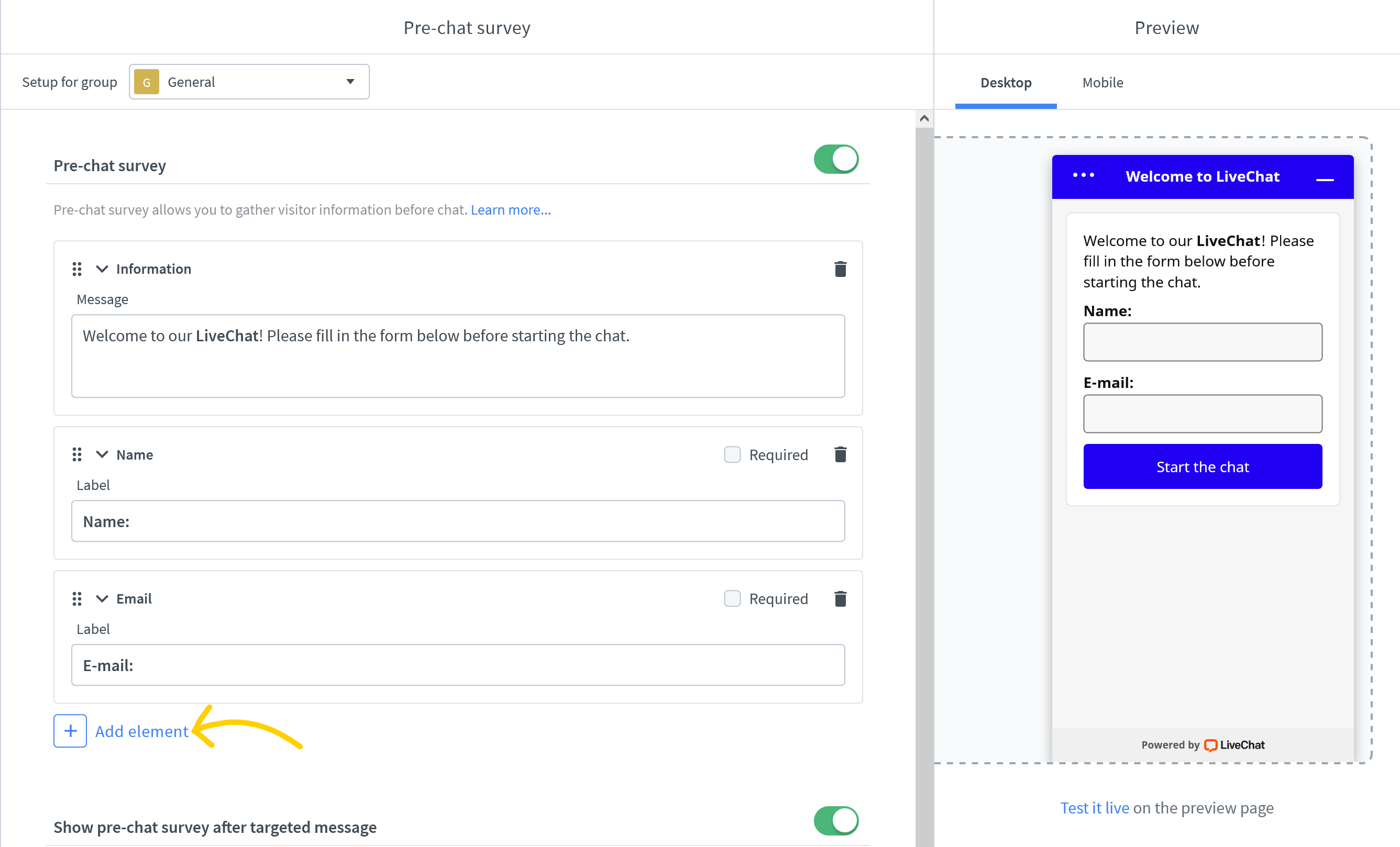
Task: Click the drag handle of the Name element
Action: (78, 454)
